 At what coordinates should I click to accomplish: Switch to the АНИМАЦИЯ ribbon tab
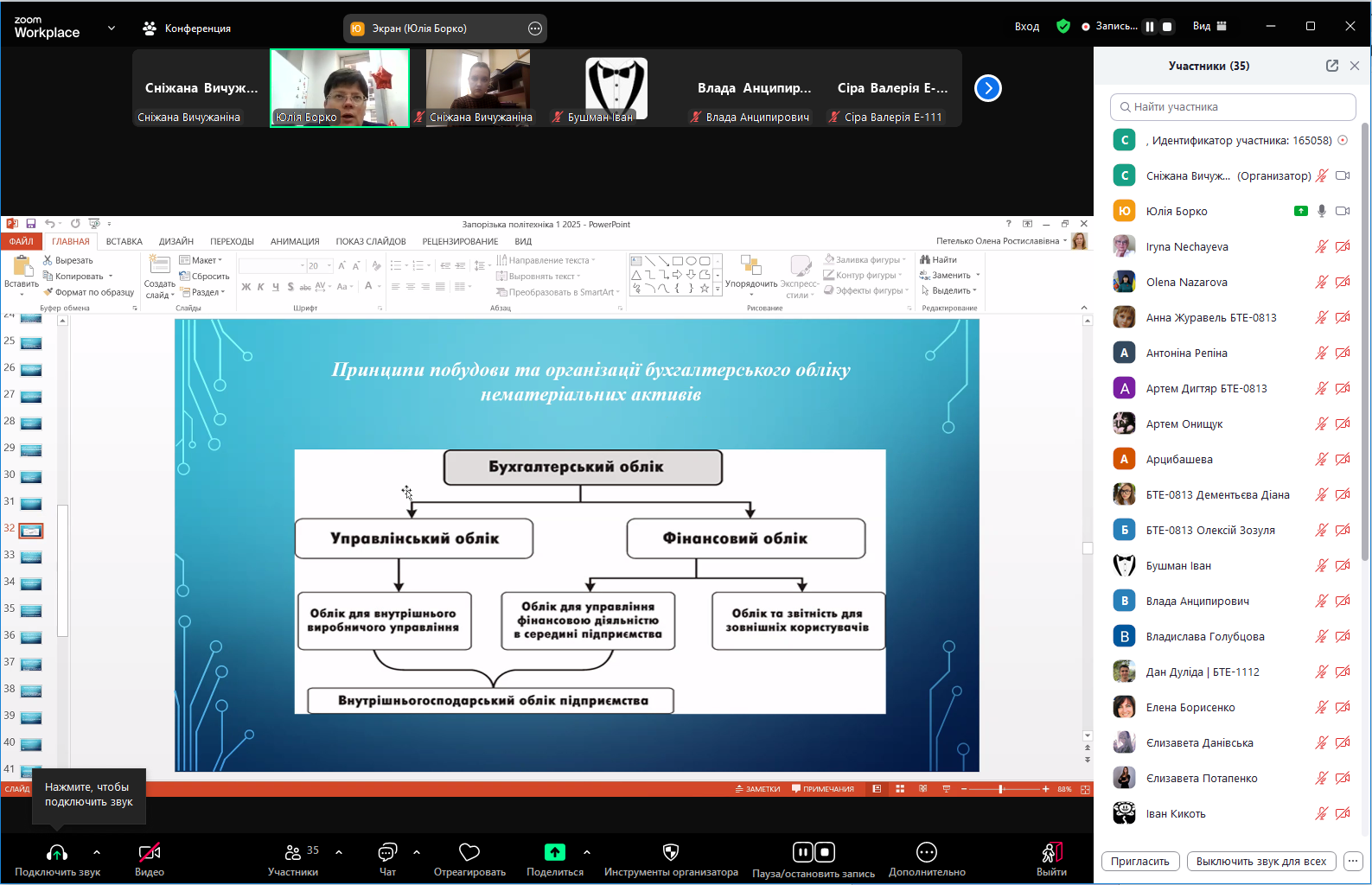(x=295, y=242)
